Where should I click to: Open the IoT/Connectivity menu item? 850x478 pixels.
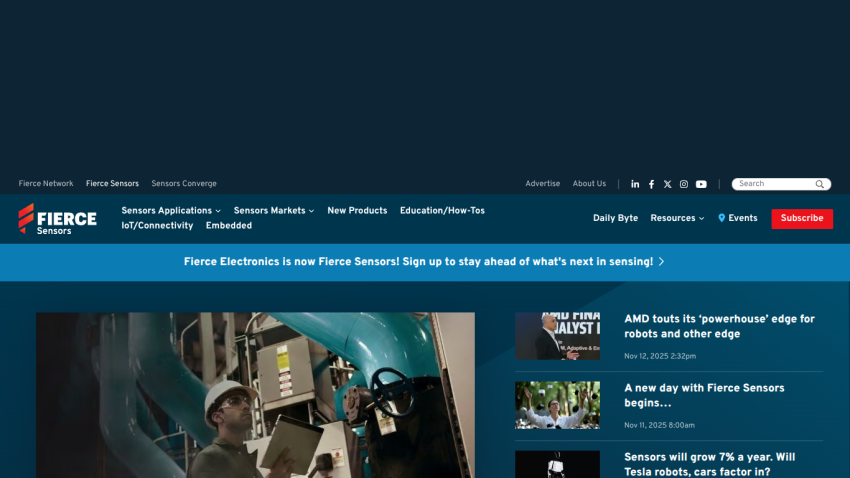point(157,226)
